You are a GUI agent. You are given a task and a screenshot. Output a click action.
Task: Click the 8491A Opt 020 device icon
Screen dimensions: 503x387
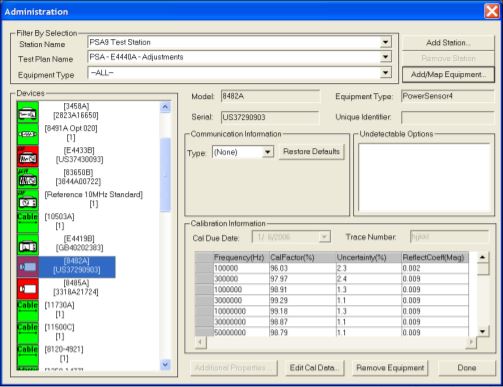[28, 134]
